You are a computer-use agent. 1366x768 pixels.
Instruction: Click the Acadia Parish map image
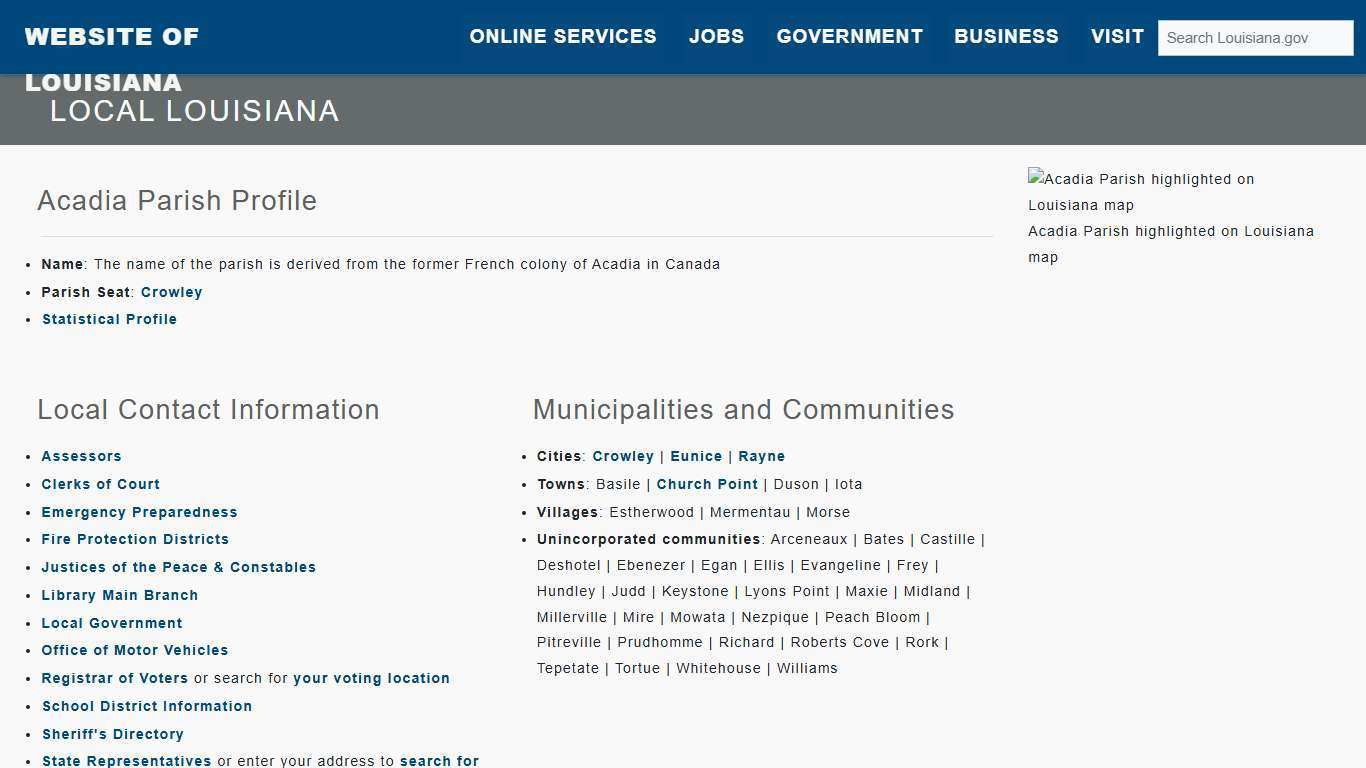point(1140,191)
